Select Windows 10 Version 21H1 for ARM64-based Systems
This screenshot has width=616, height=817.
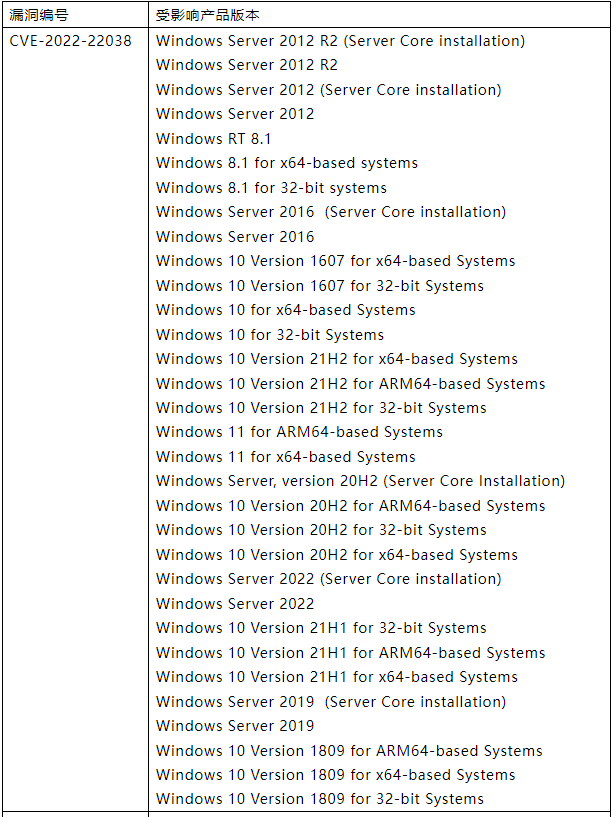351,652
